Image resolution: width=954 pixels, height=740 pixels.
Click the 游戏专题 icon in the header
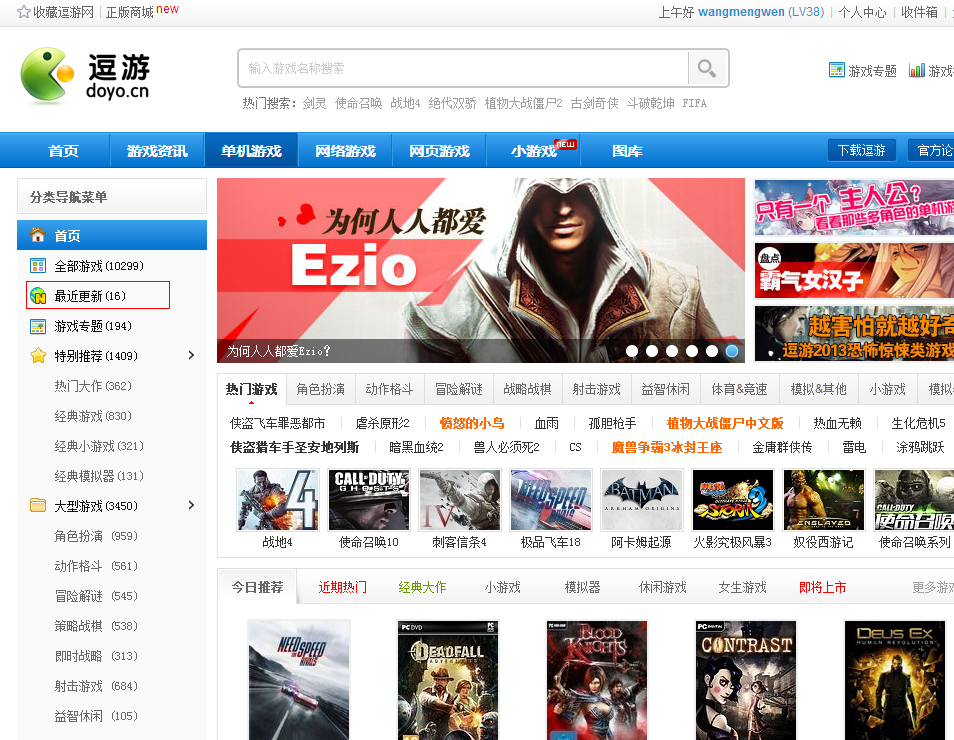(837, 70)
